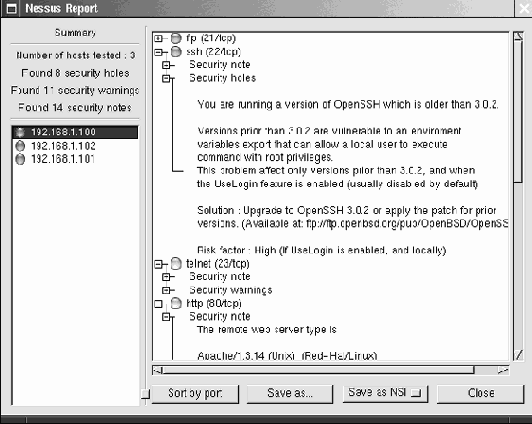This screenshot has width=532, height=424.
Task: Toggle the http (80/tcp) tree expander box
Action: pyautogui.click(x=158, y=304)
